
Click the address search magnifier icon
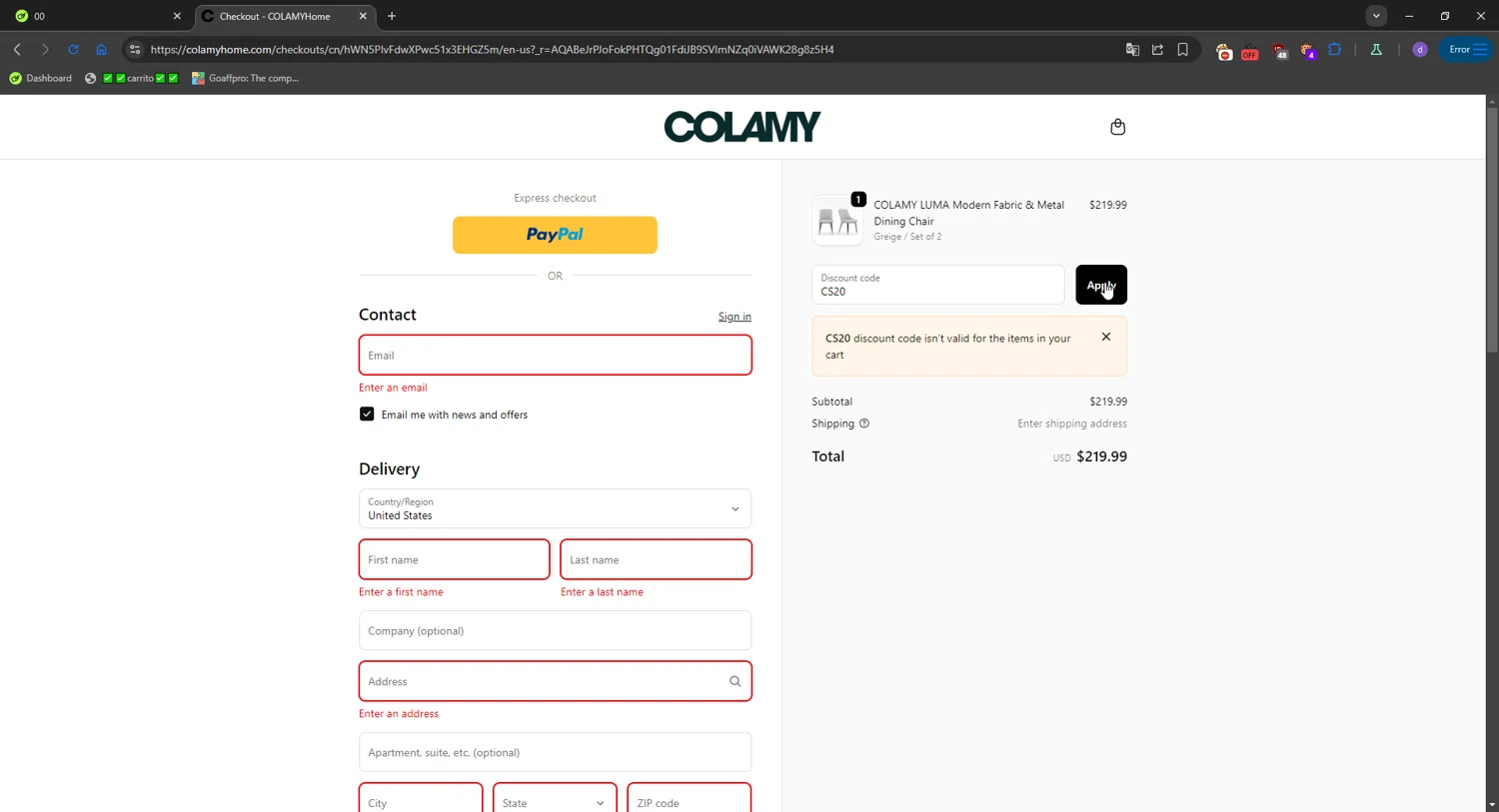tap(735, 681)
